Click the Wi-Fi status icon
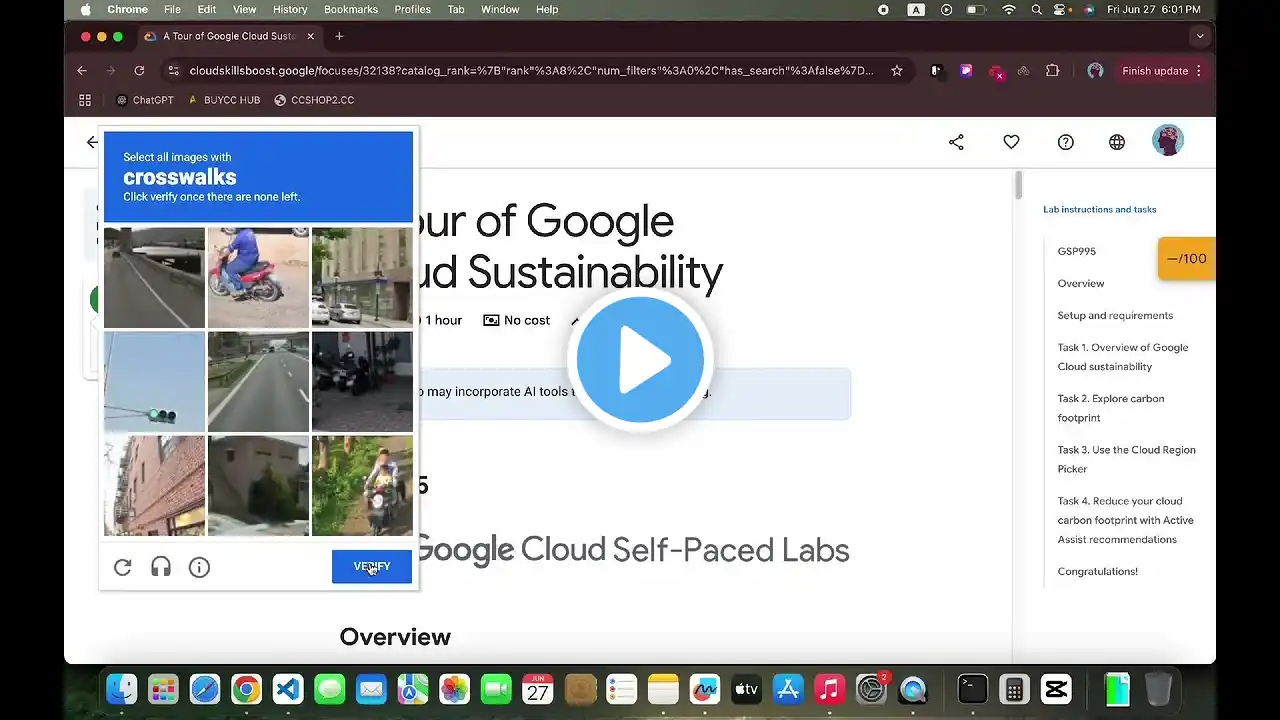Viewport: 1280px width, 720px height. (x=1009, y=10)
